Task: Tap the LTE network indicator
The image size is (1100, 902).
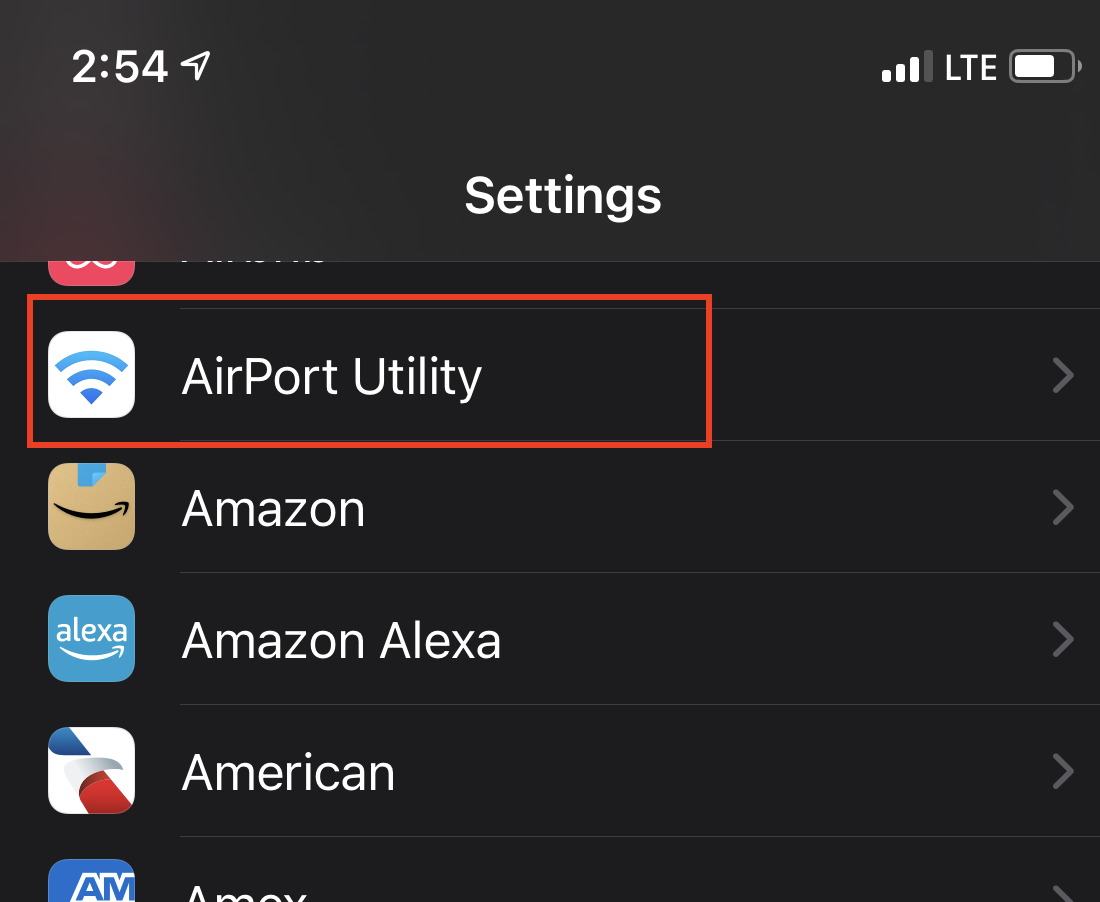Action: click(x=971, y=68)
